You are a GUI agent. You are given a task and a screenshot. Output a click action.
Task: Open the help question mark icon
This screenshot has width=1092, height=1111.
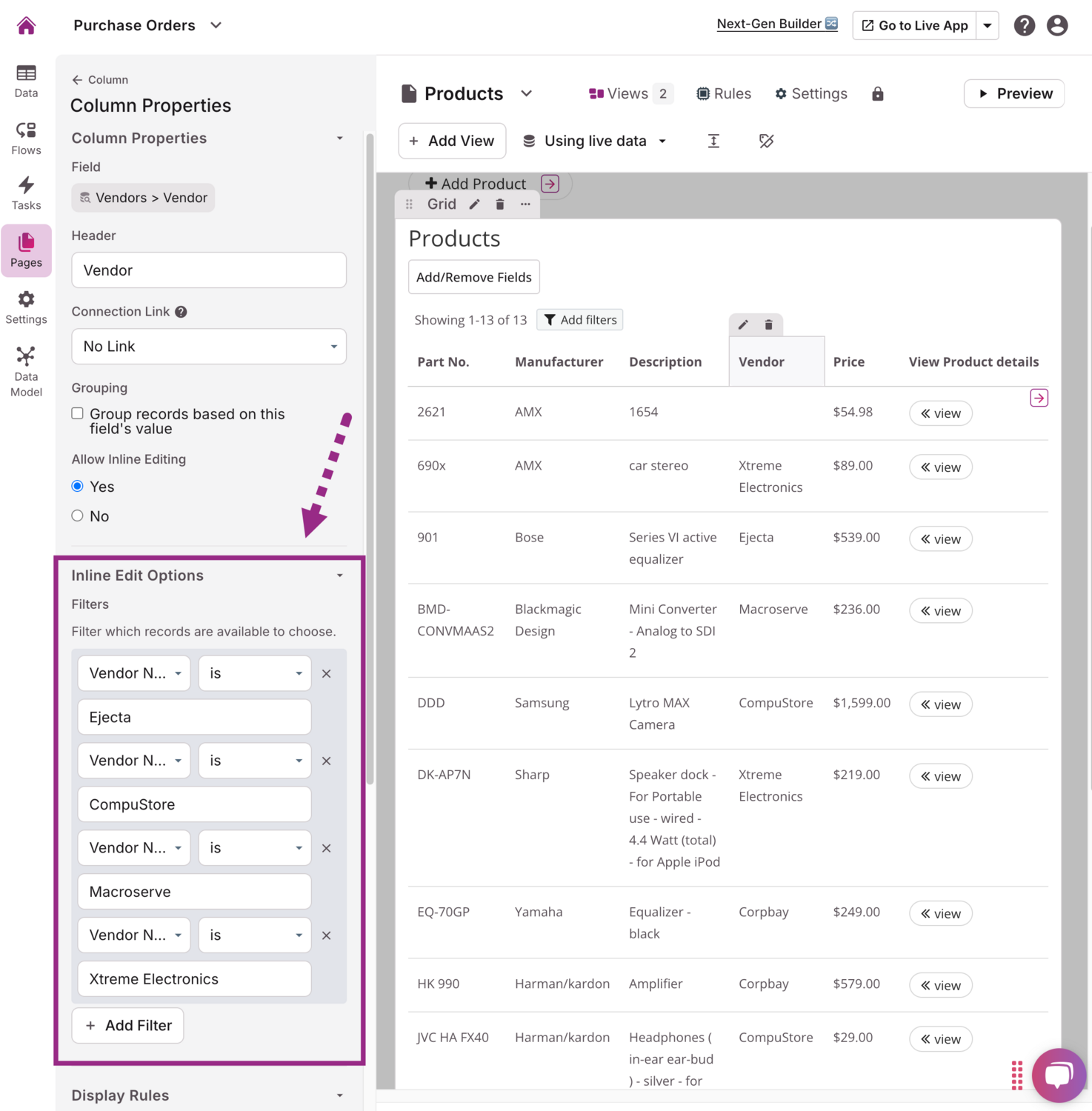click(1025, 26)
